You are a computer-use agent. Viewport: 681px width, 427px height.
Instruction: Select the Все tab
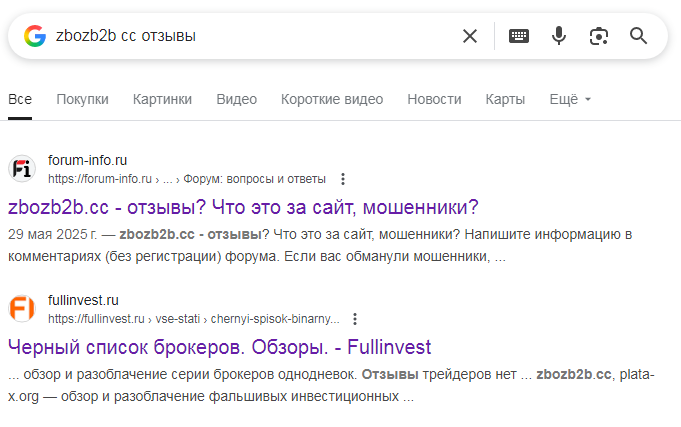coord(20,99)
